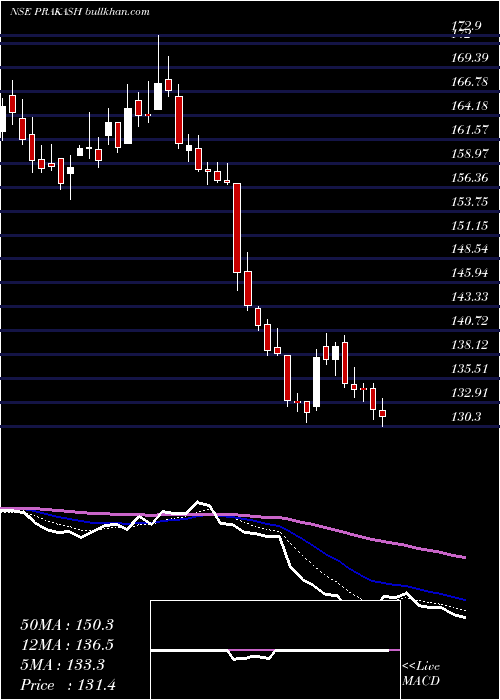The width and height of the screenshot is (500, 700).
Task: Click the 158.97 price axis label
Action: 469,154
